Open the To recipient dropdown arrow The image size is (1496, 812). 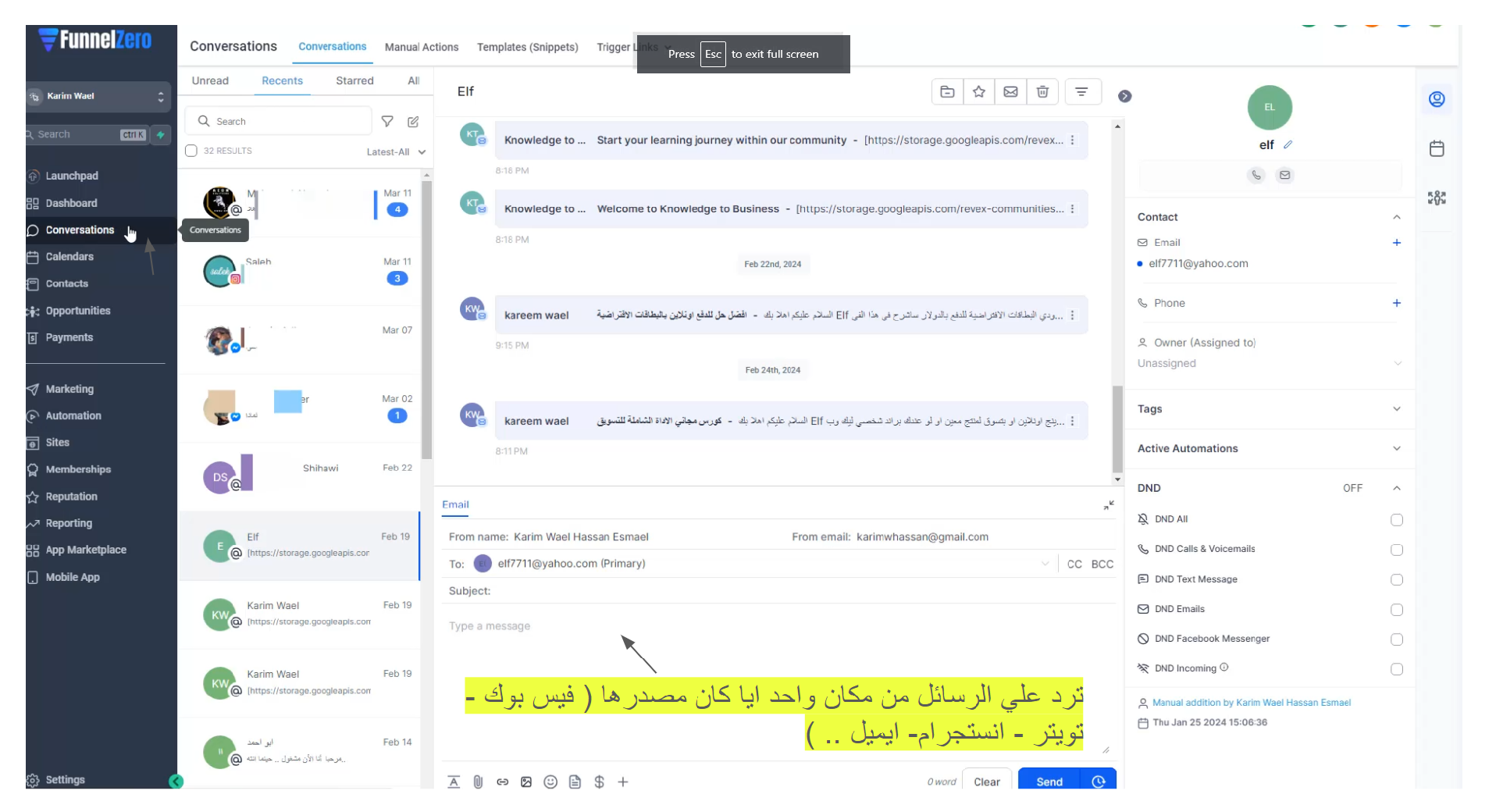(x=1045, y=564)
